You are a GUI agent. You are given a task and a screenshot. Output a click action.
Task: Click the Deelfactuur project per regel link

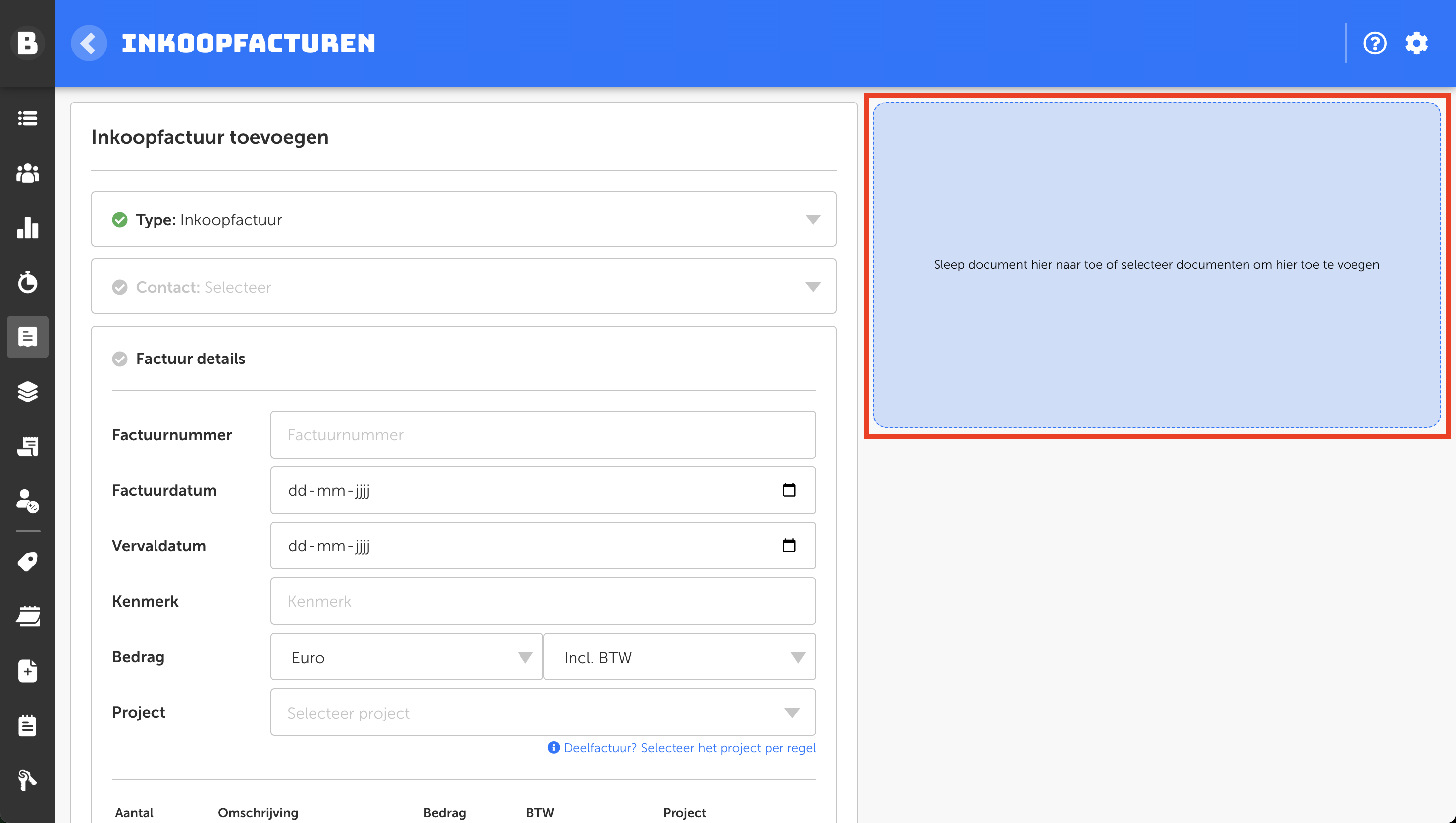click(x=688, y=748)
